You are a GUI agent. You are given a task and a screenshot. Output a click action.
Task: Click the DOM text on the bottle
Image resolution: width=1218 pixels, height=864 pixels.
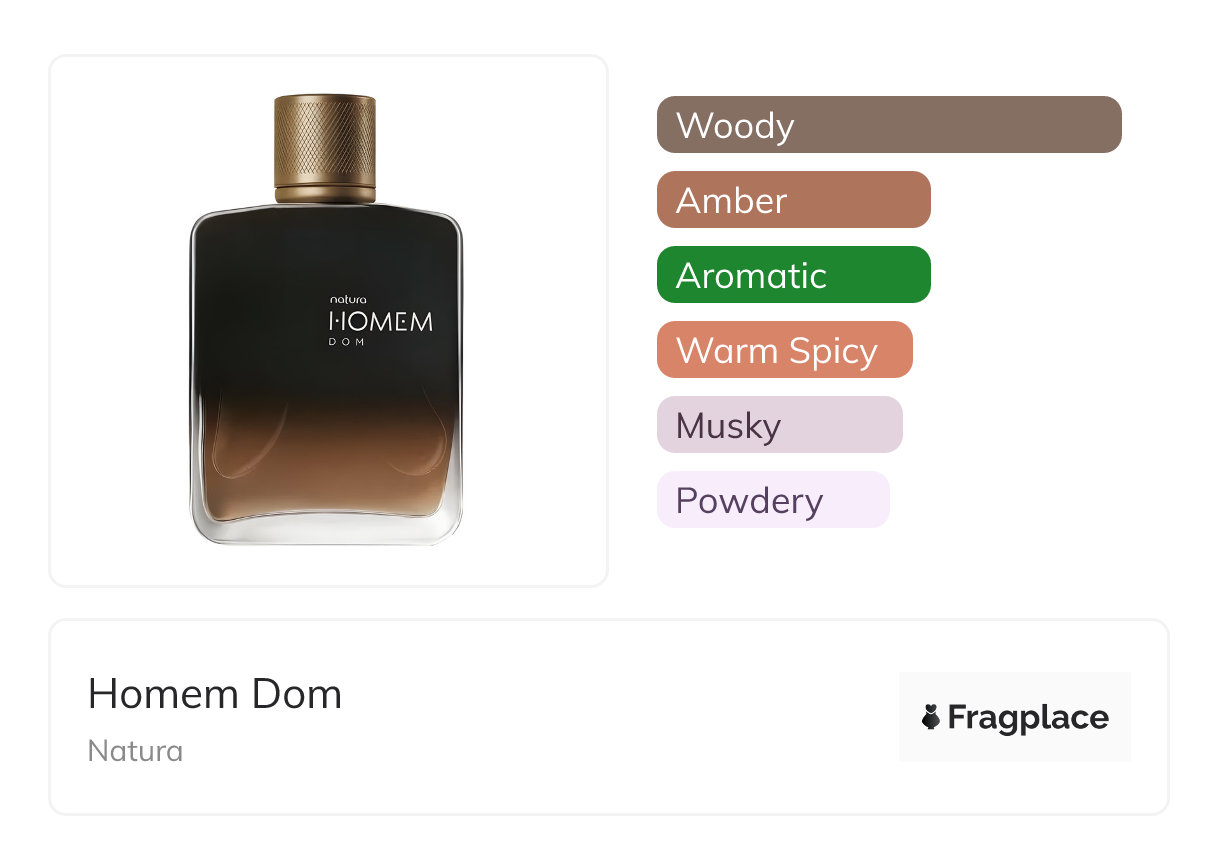346,342
